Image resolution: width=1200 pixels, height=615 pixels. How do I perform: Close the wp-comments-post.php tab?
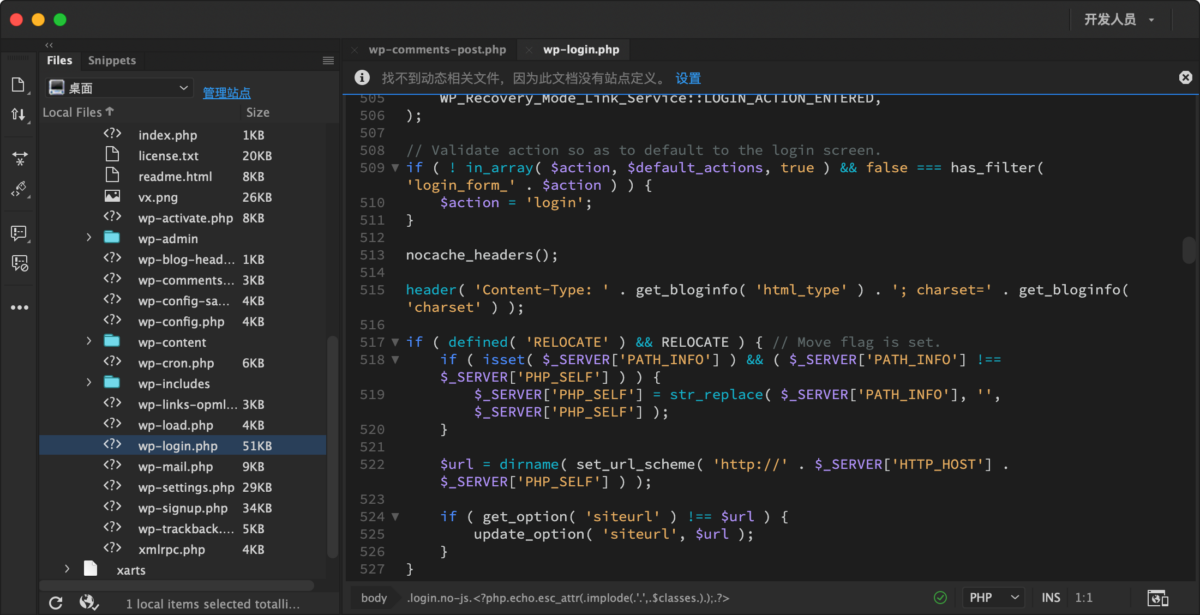coord(355,49)
